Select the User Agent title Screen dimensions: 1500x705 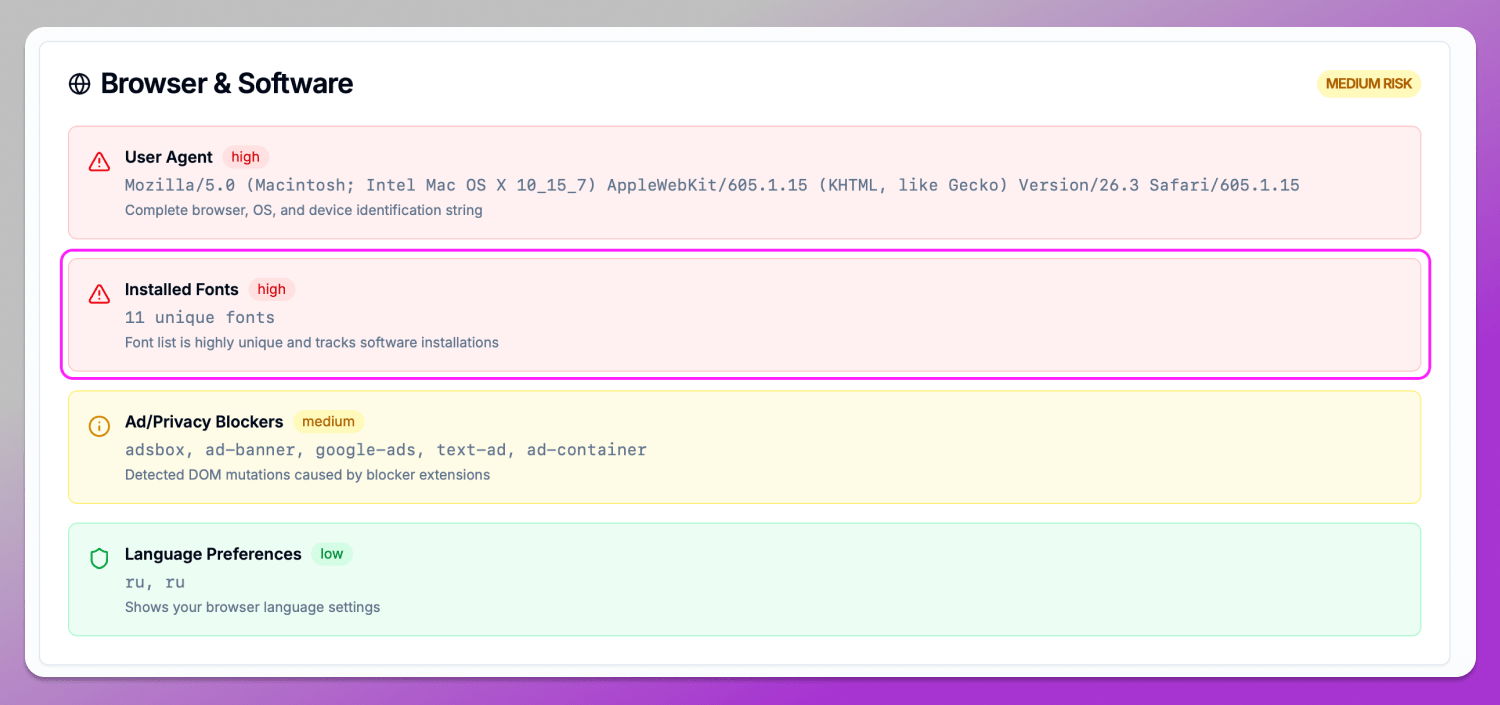[168, 157]
